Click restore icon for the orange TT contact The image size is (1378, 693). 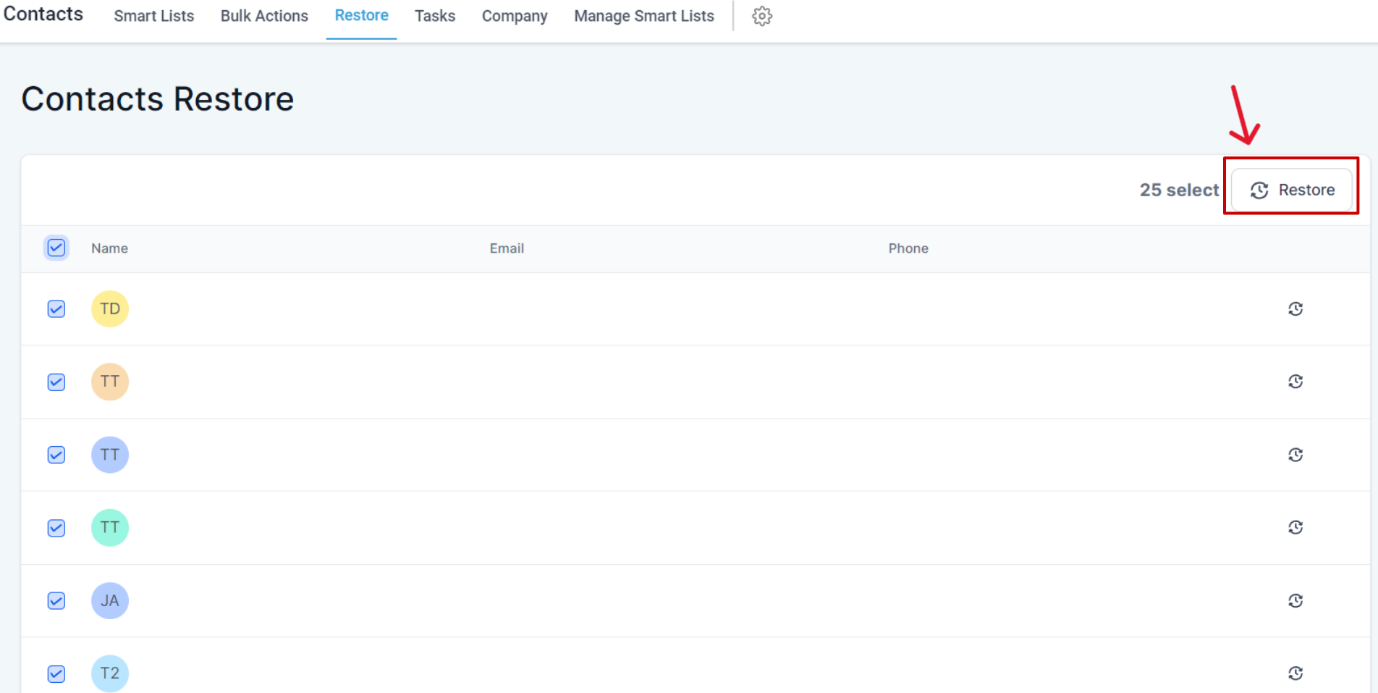point(1295,381)
